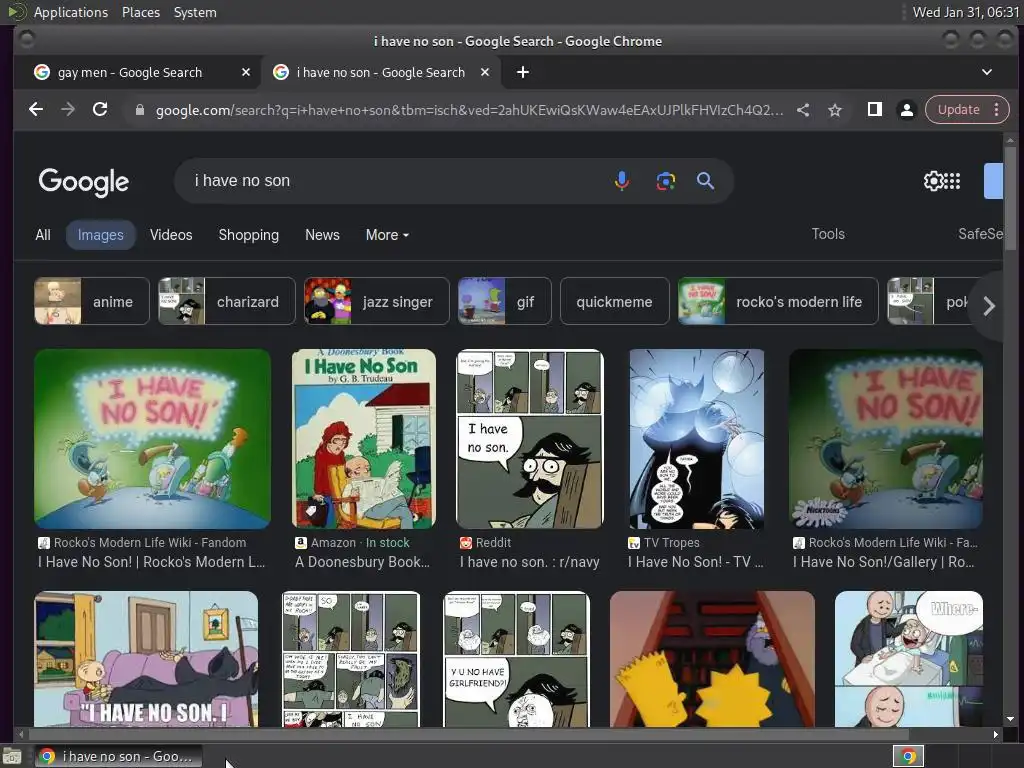Click the Update button in Chrome

[x=958, y=110]
